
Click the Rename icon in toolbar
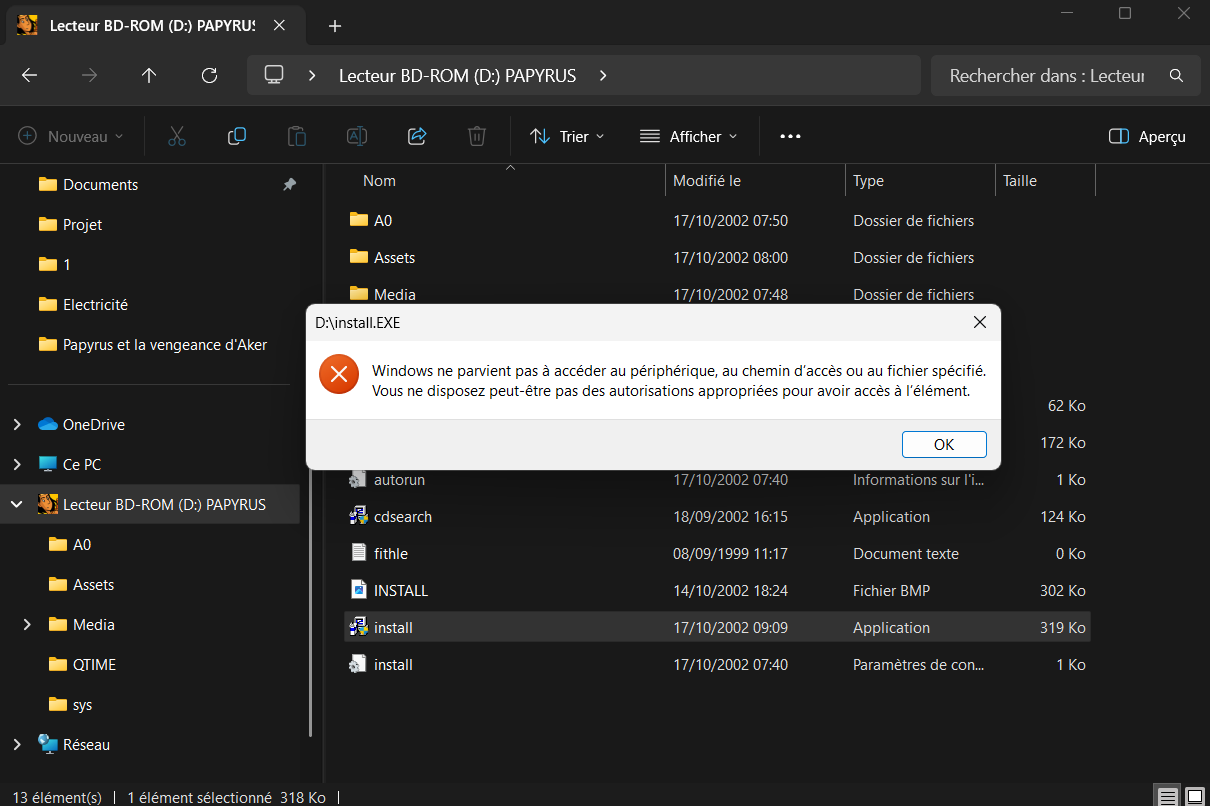click(x=357, y=136)
